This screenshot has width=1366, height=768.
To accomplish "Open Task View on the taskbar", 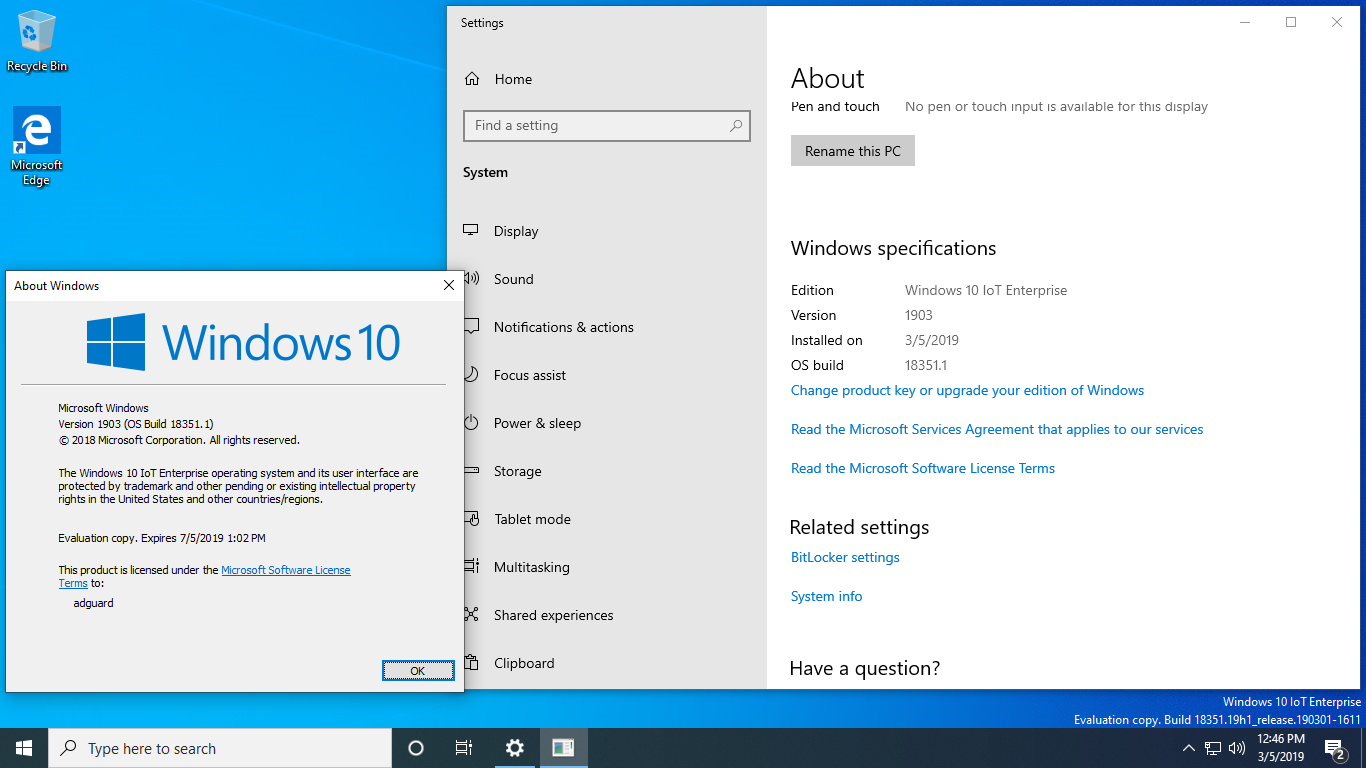I will pyautogui.click(x=464, y=748).
